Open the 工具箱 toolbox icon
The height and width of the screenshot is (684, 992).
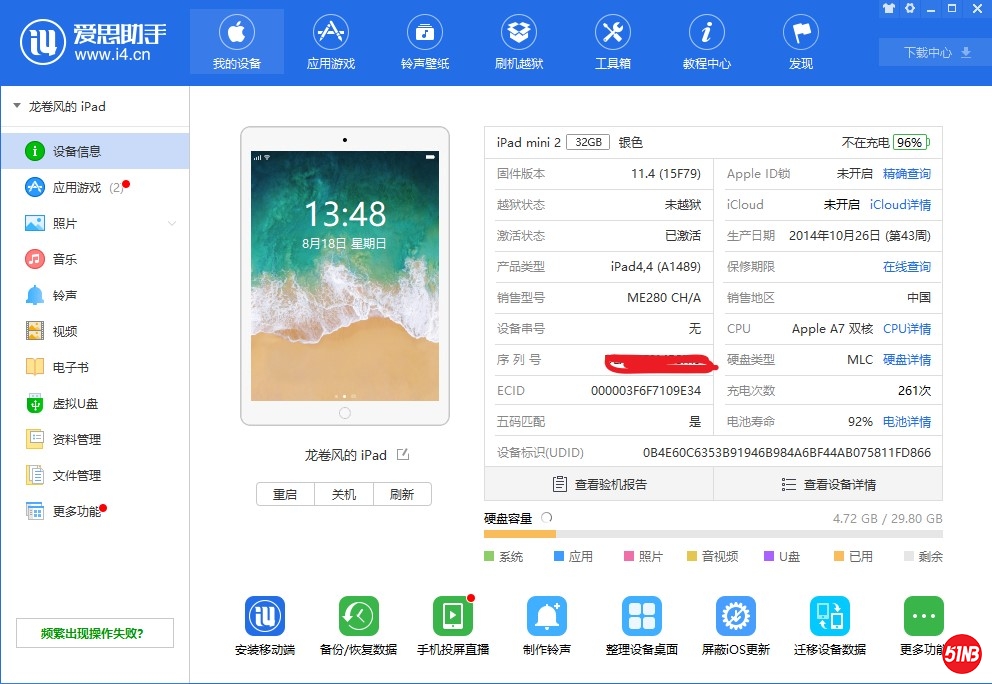(612, 34)
